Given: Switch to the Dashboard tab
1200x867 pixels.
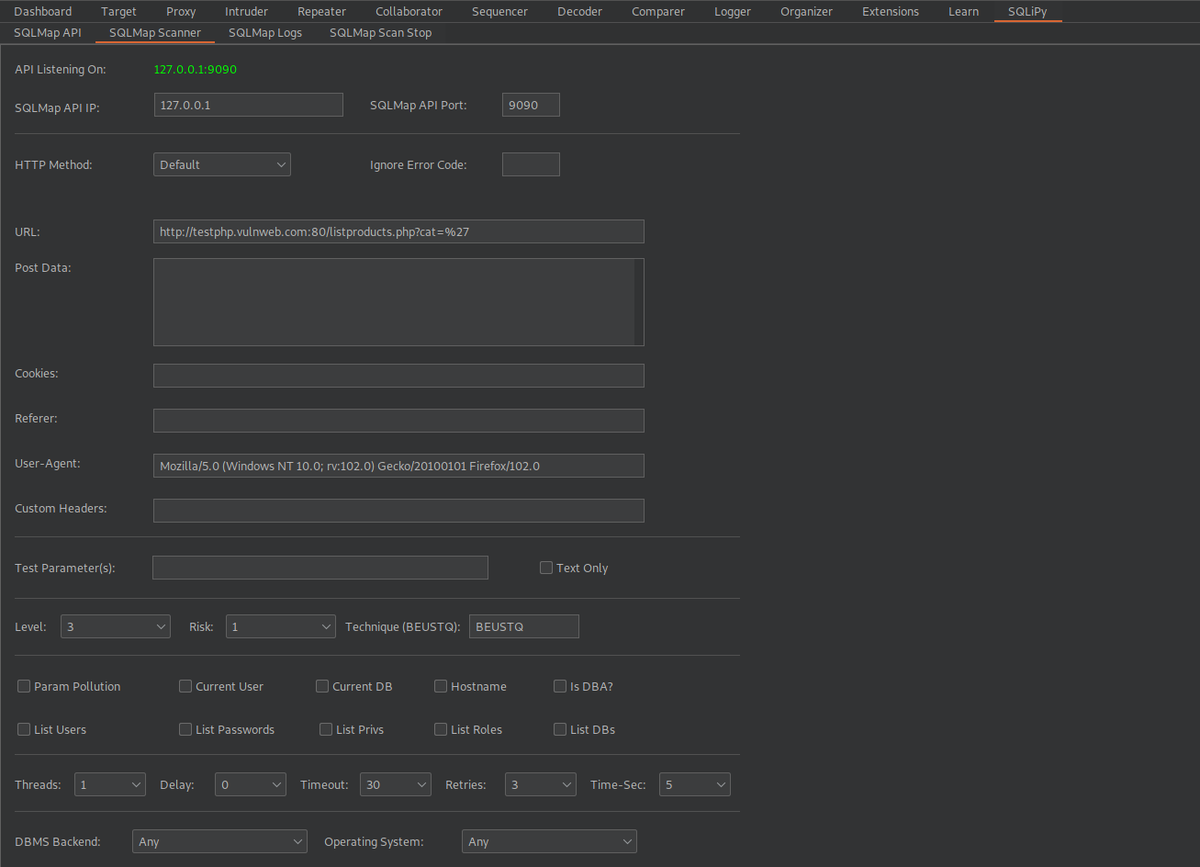Looking at the screenshot, I should pos(43,12).
